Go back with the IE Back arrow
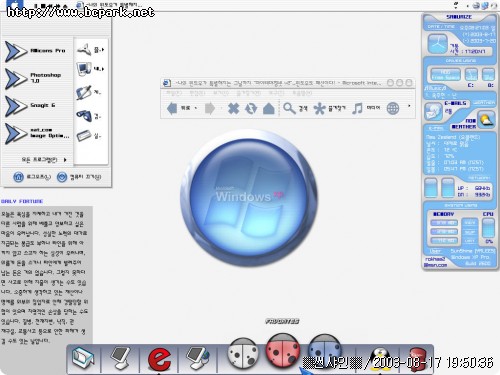500x375 pixels. point(172,109)
